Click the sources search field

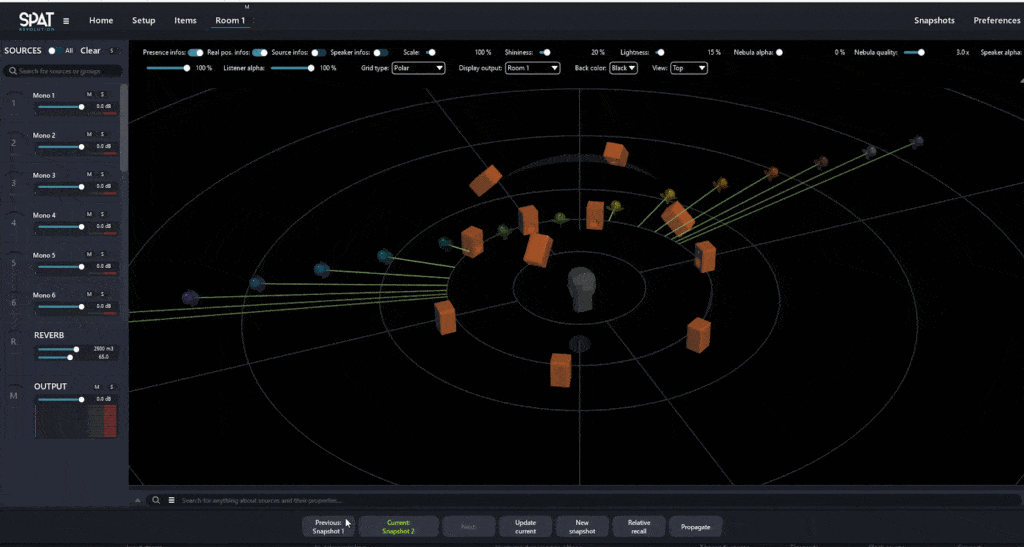click(x=64, y=71)
